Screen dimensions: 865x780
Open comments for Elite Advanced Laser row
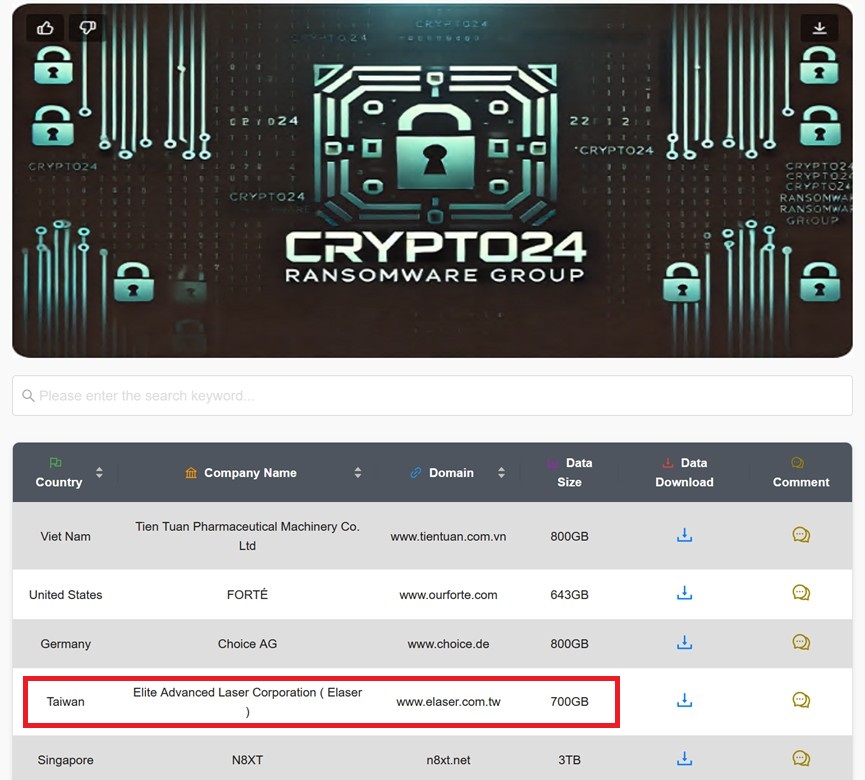click(801, 700)
